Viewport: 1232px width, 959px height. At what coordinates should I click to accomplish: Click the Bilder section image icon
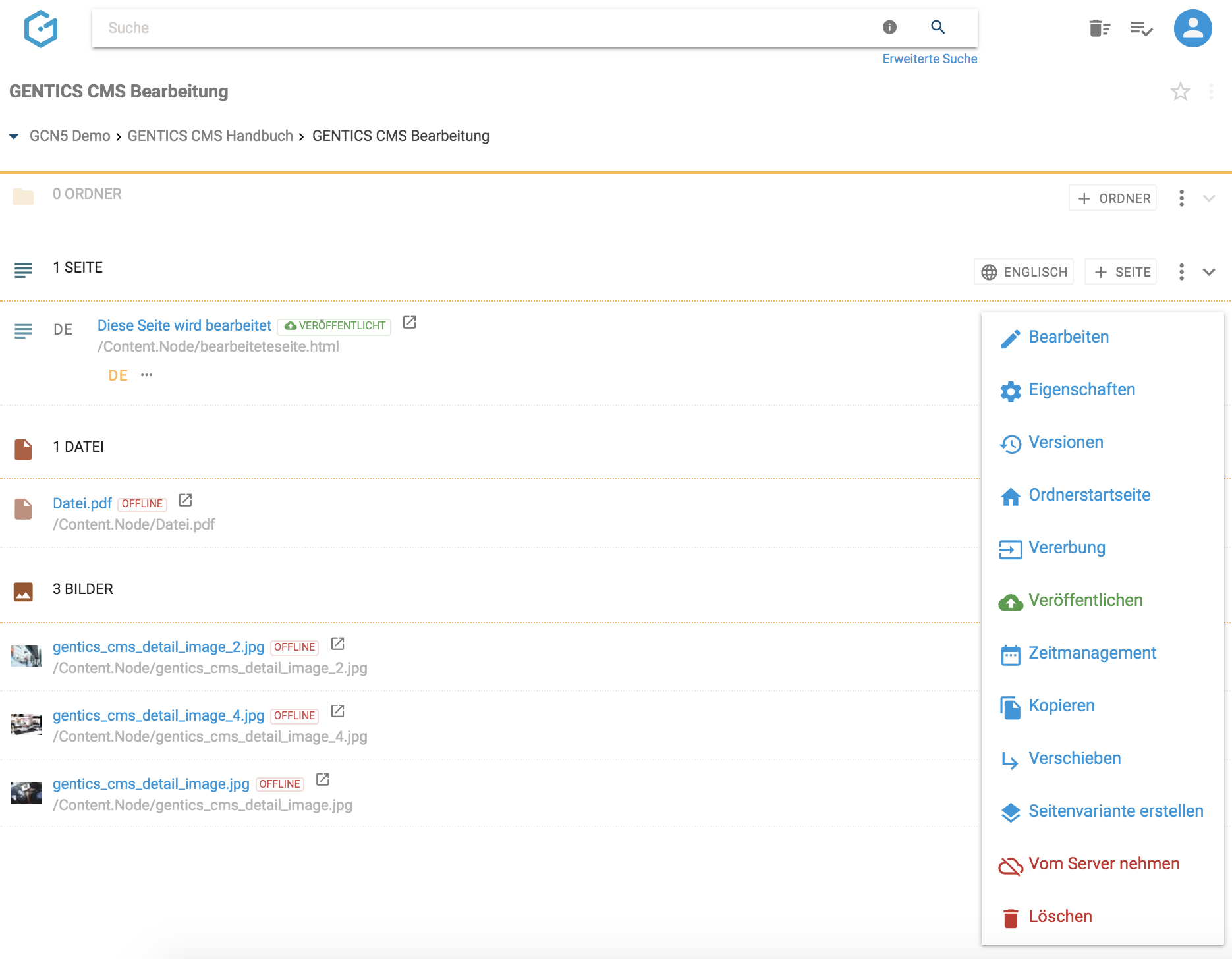[x=23, y=591]
